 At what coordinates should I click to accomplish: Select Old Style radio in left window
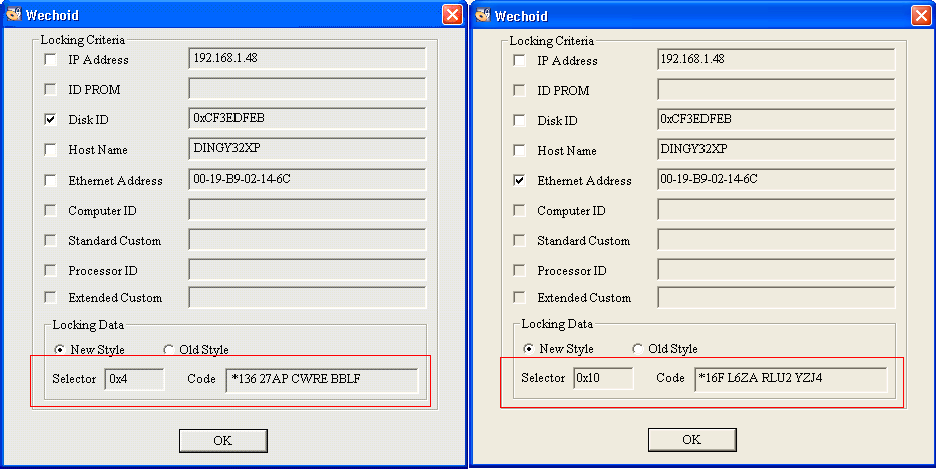coord(168,350)
